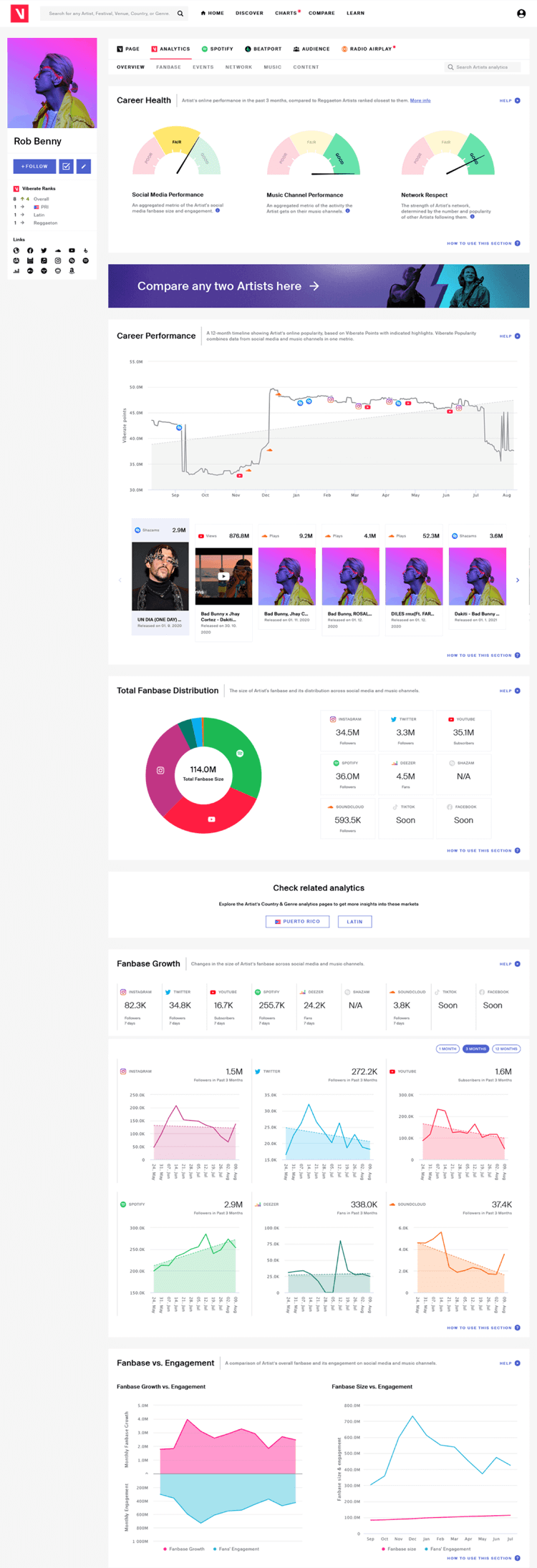This screenshot has height=1568, width=537.
Task: Open the Spotify link icon in Links
Action: pyautogui.click(x=85, y=260)
